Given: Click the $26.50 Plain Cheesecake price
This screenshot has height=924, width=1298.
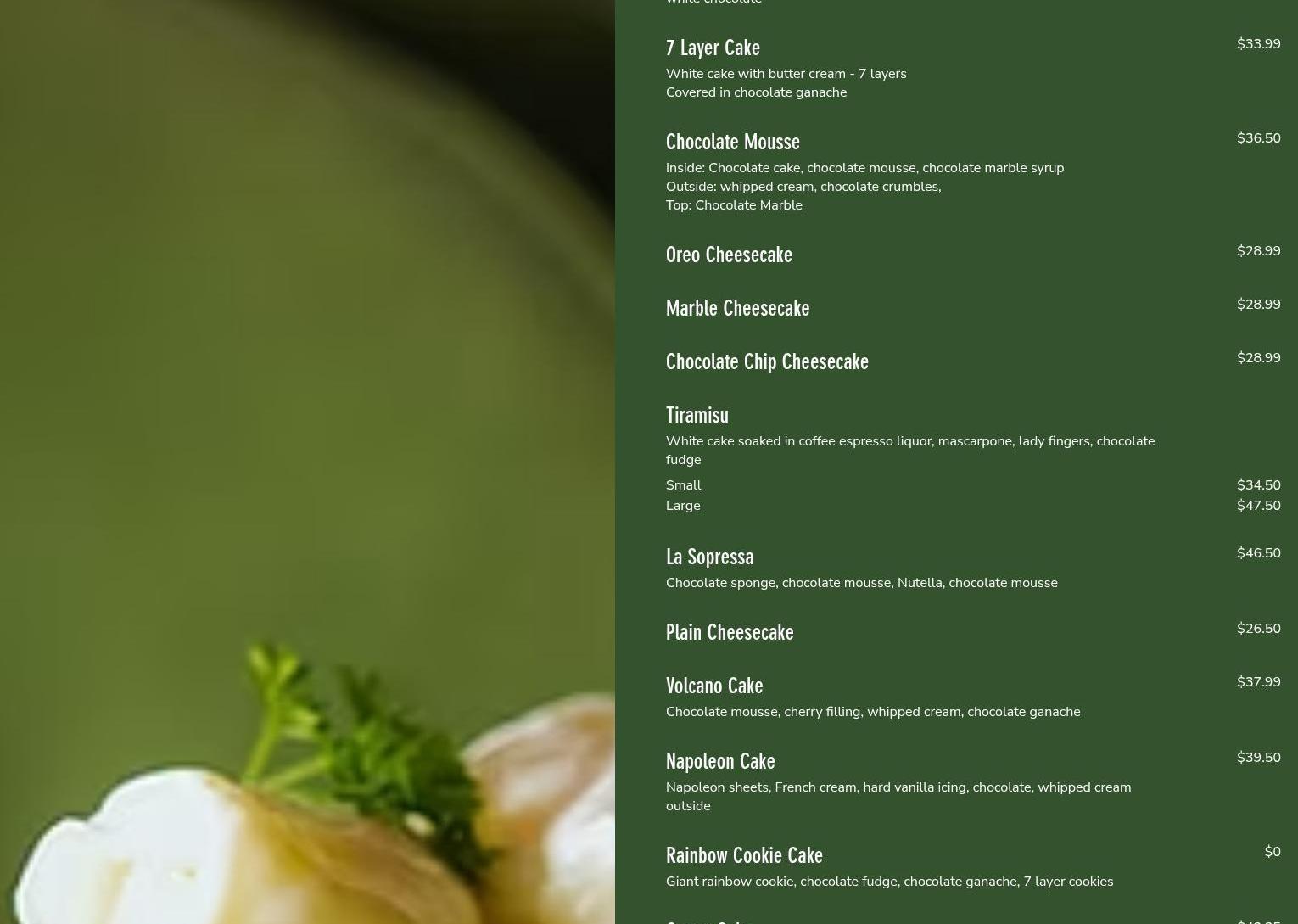Looking at the screenshot, I should [1258, 629].
